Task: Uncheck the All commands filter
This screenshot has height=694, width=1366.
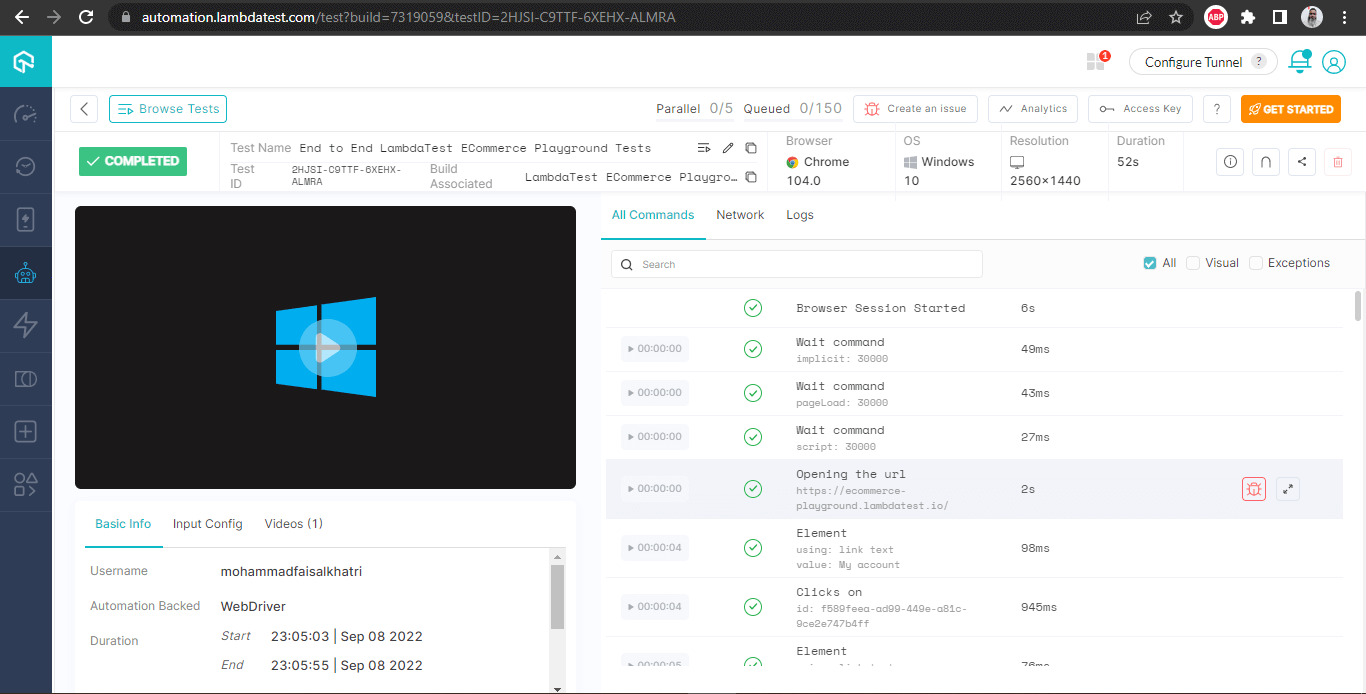Action: pyautogui.click(x=1149, y=262)
